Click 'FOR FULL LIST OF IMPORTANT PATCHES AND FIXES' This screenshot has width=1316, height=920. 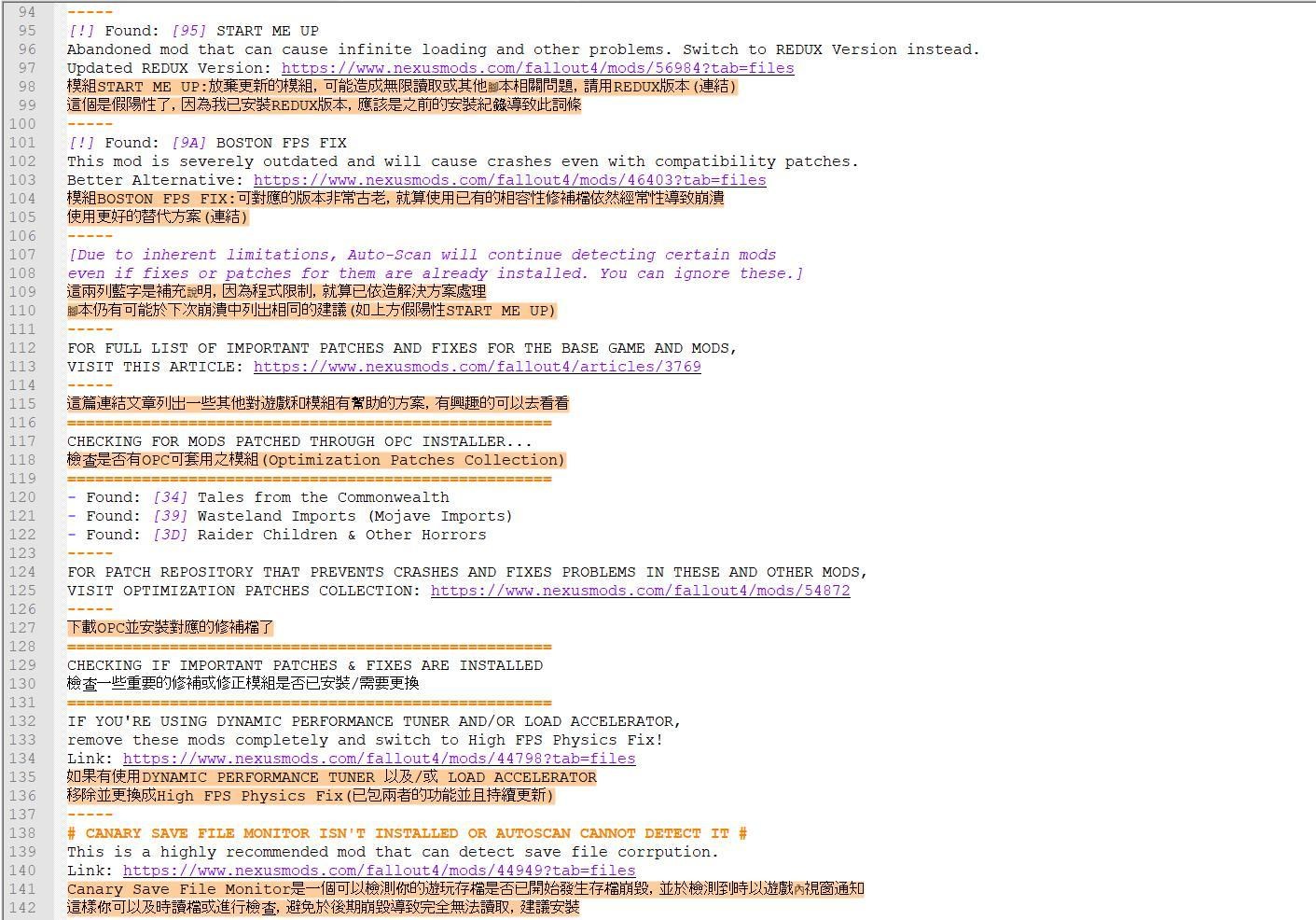[x=402, y=348]
